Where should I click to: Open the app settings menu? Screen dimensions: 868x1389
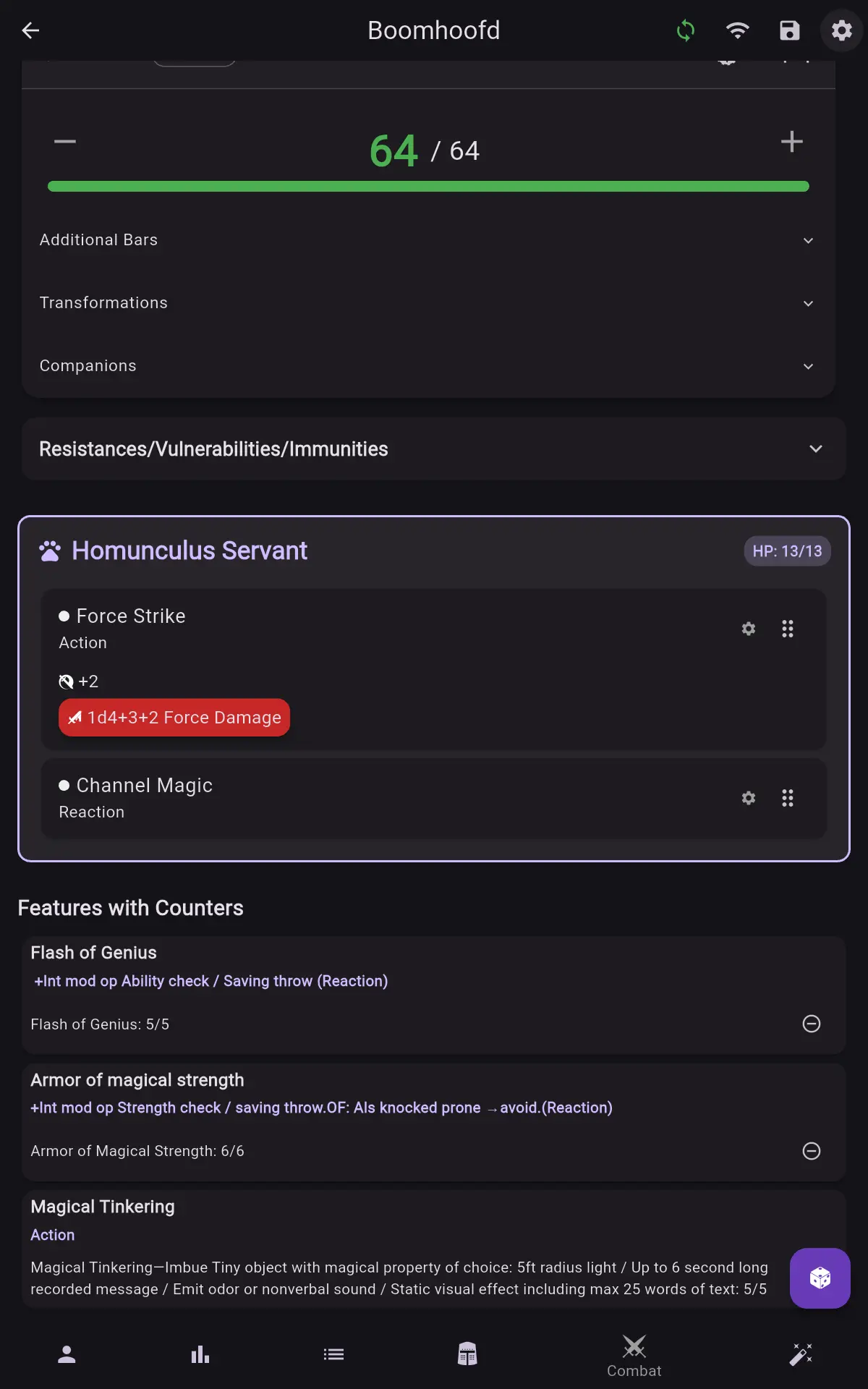pyautogui.click(x=841, y=30)
